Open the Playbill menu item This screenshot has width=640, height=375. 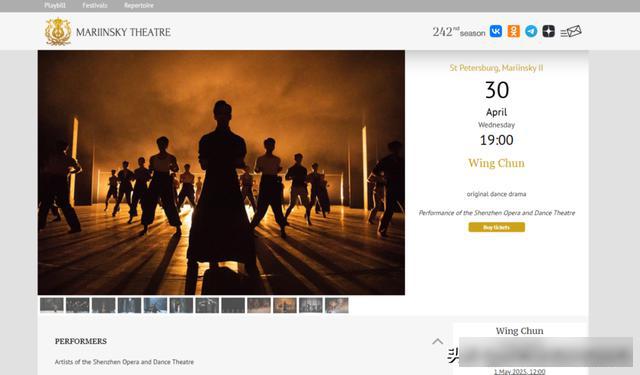click(x=55, y=5)
